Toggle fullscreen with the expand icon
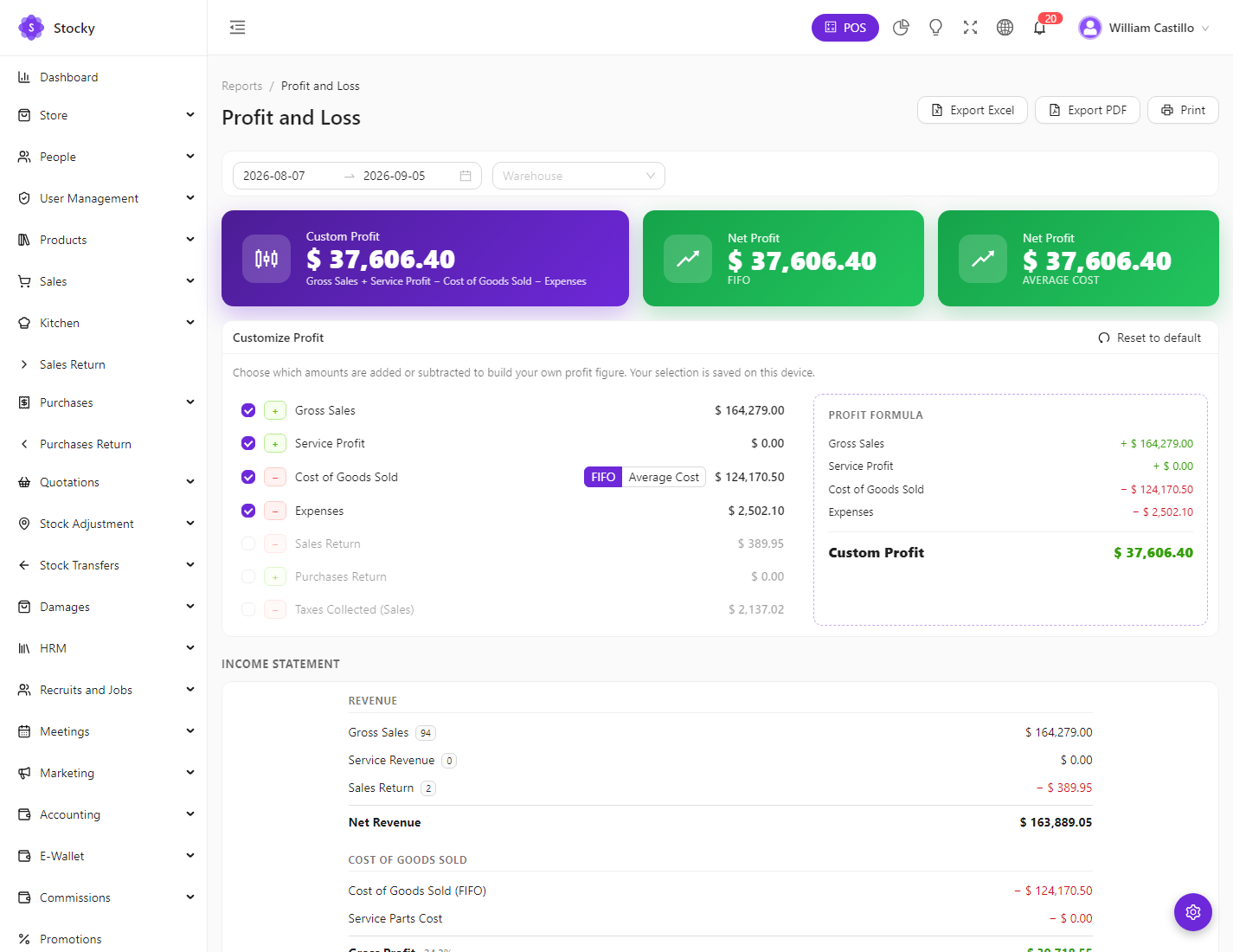1246x952 pixels. pyautogui.click(x=970, y=28)
